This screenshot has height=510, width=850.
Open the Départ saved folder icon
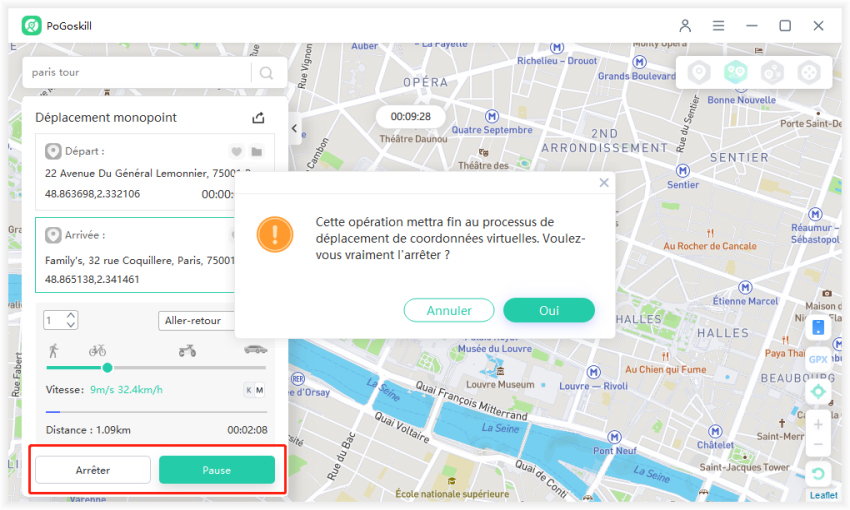click(257, 152)
